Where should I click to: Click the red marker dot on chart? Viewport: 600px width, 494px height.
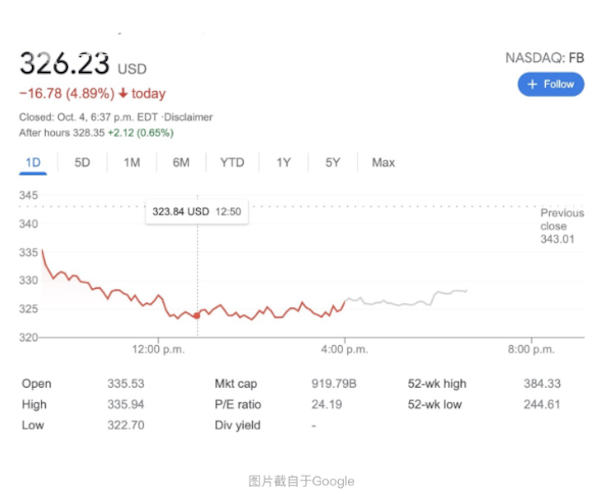(x=197, y=316)
